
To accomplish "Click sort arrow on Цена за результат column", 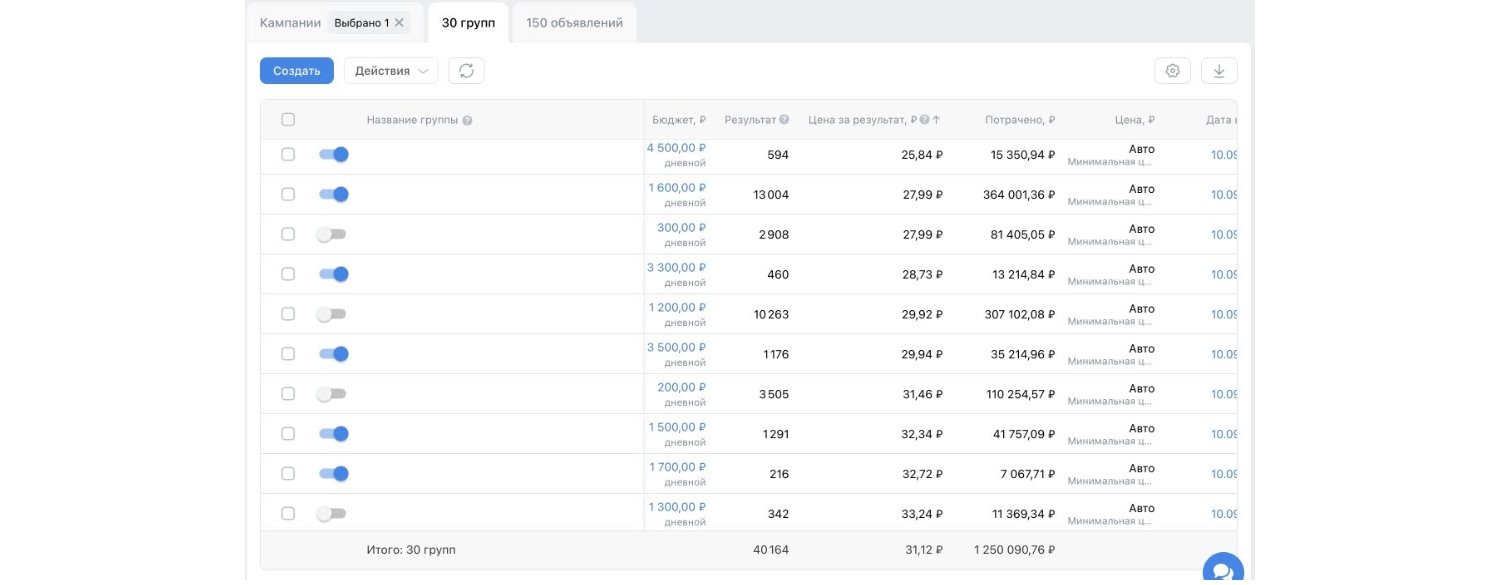I will 937,120.
